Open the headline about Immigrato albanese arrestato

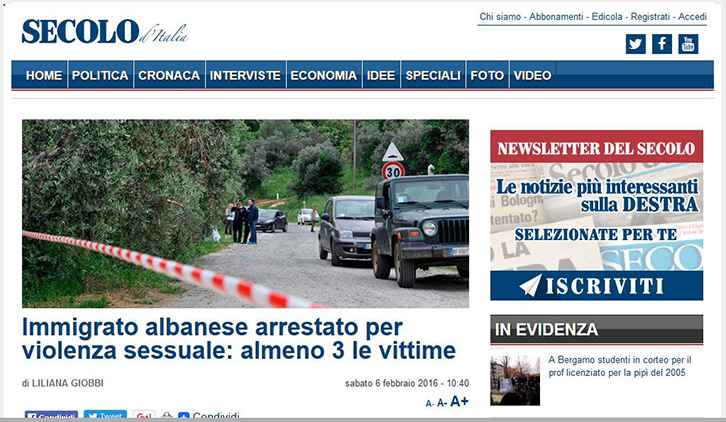tap(238, 339)
